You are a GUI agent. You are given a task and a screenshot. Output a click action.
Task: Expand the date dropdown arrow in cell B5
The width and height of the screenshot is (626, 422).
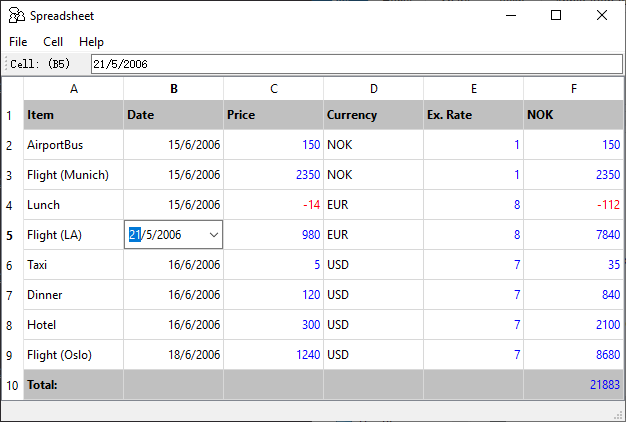[x=214, y=235]
